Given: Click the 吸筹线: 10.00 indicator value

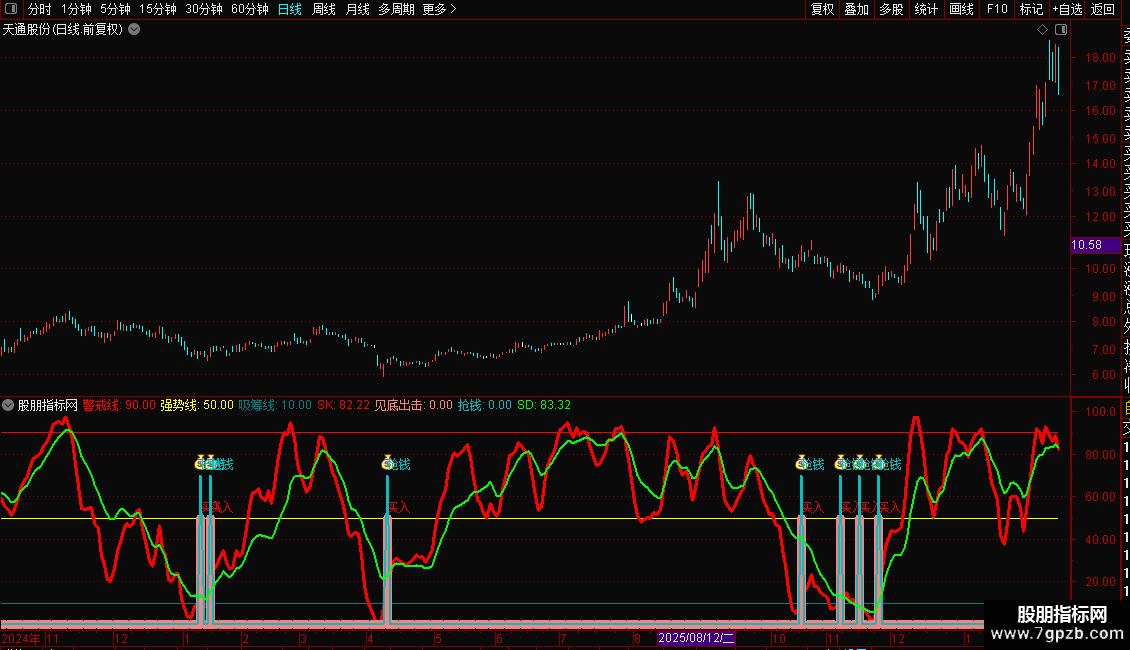Looking at the screenshot, I should pos(275,405).
